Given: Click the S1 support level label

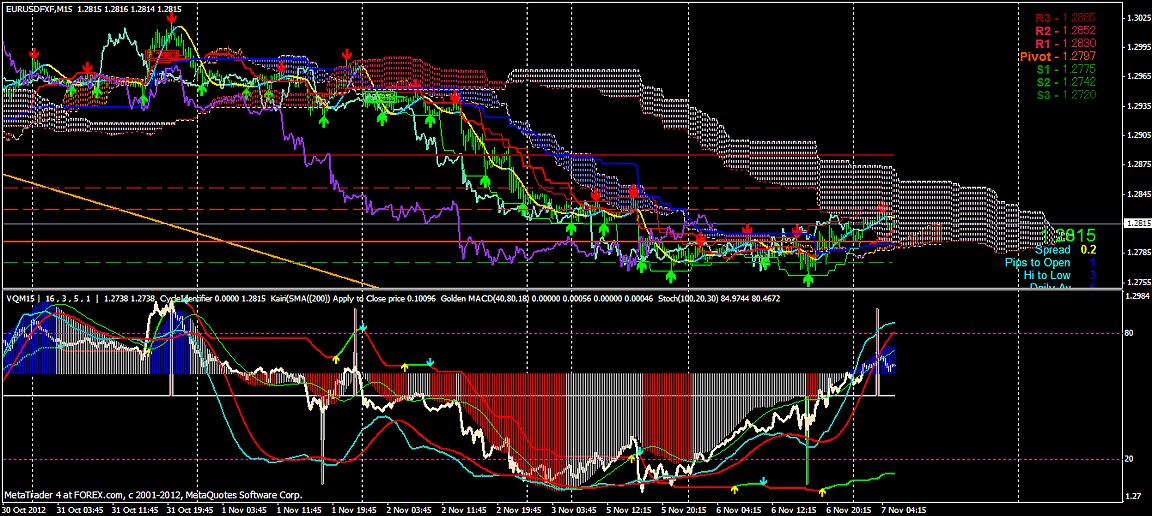Looking at the screenshot, I should click(1065, 70).
